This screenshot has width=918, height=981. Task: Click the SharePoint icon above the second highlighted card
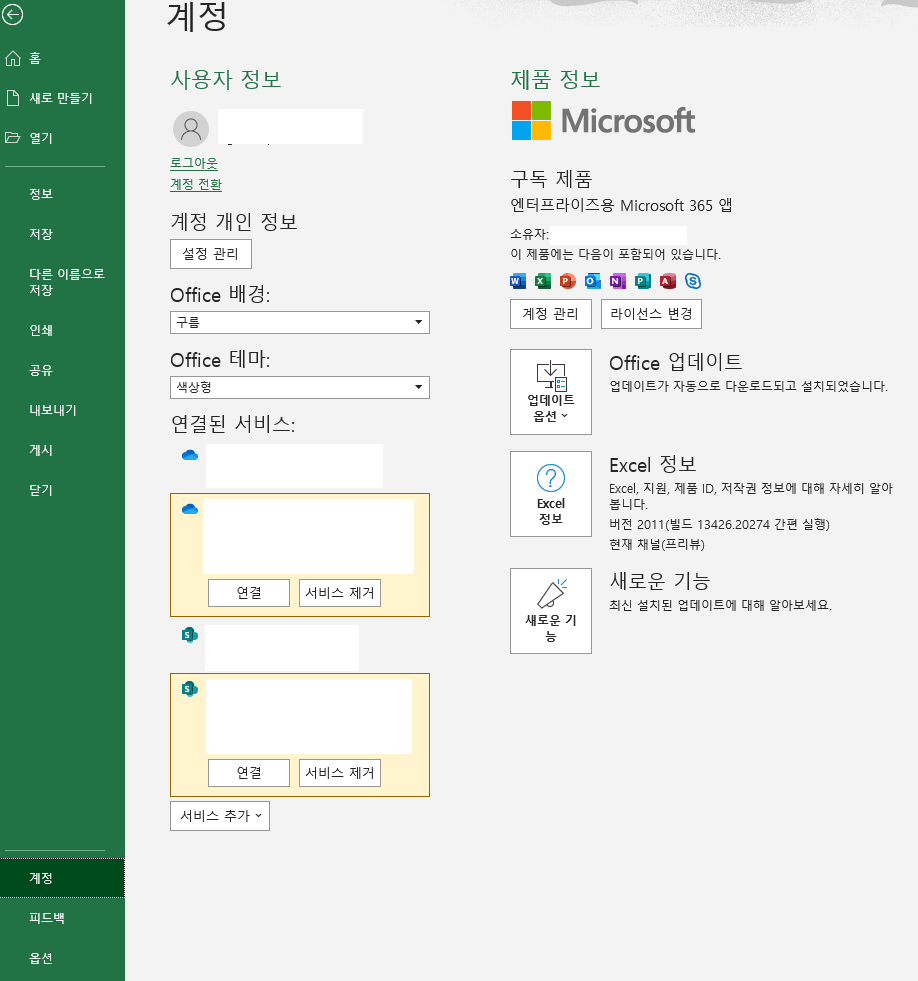(x=190, y=635)
